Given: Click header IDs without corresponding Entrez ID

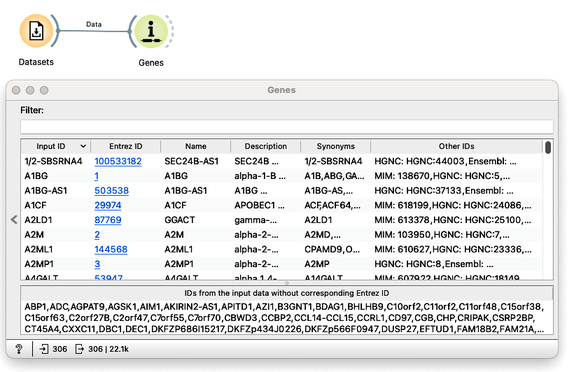Looking at the screenshot, I should tap(287, 293).
